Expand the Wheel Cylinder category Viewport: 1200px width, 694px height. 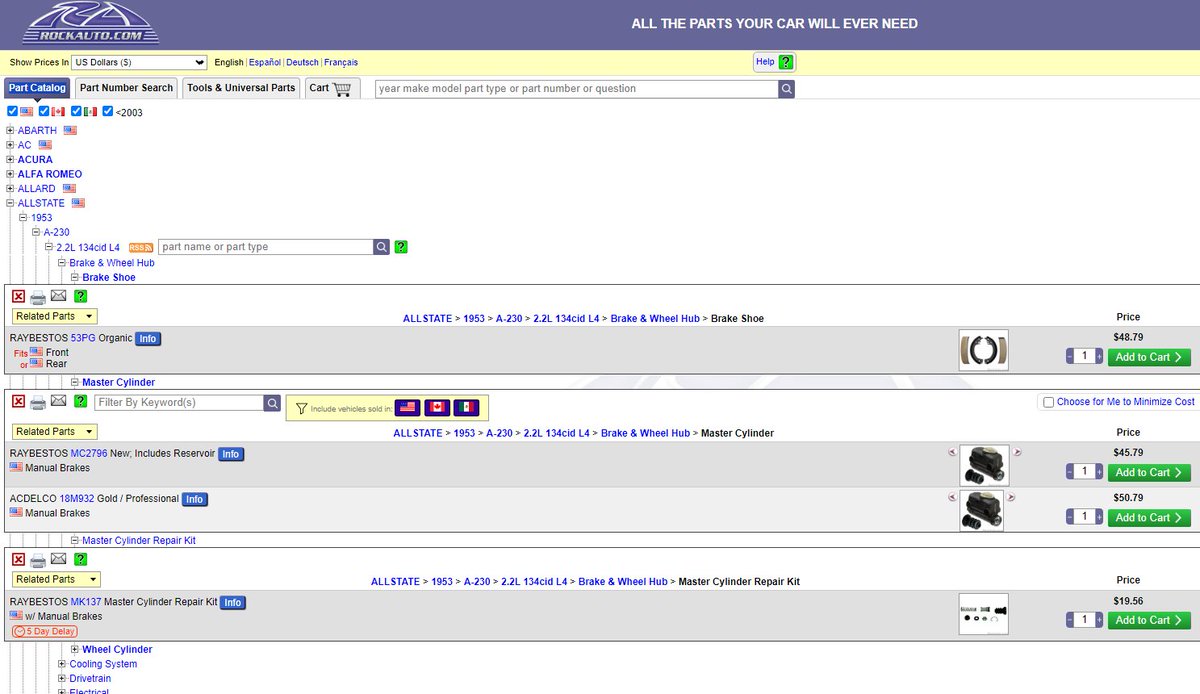tap(75, 649)
